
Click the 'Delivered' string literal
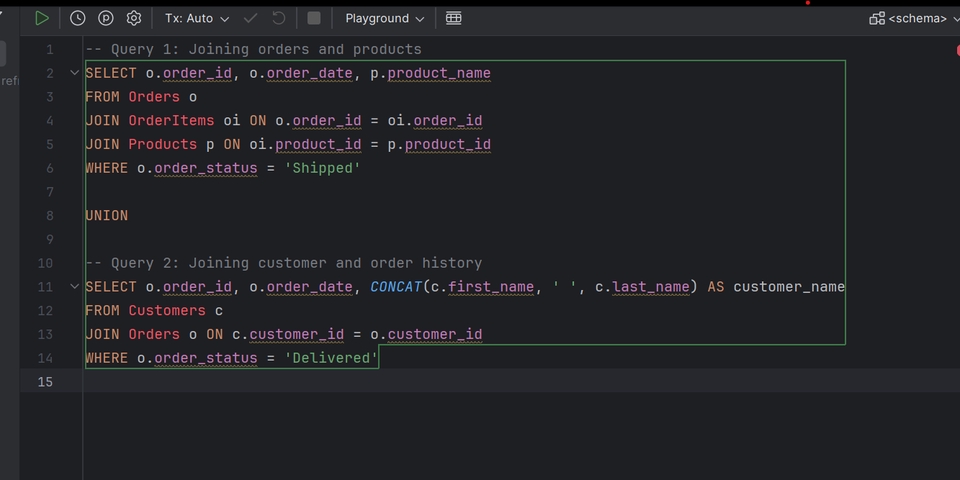(x=331, y=358)
